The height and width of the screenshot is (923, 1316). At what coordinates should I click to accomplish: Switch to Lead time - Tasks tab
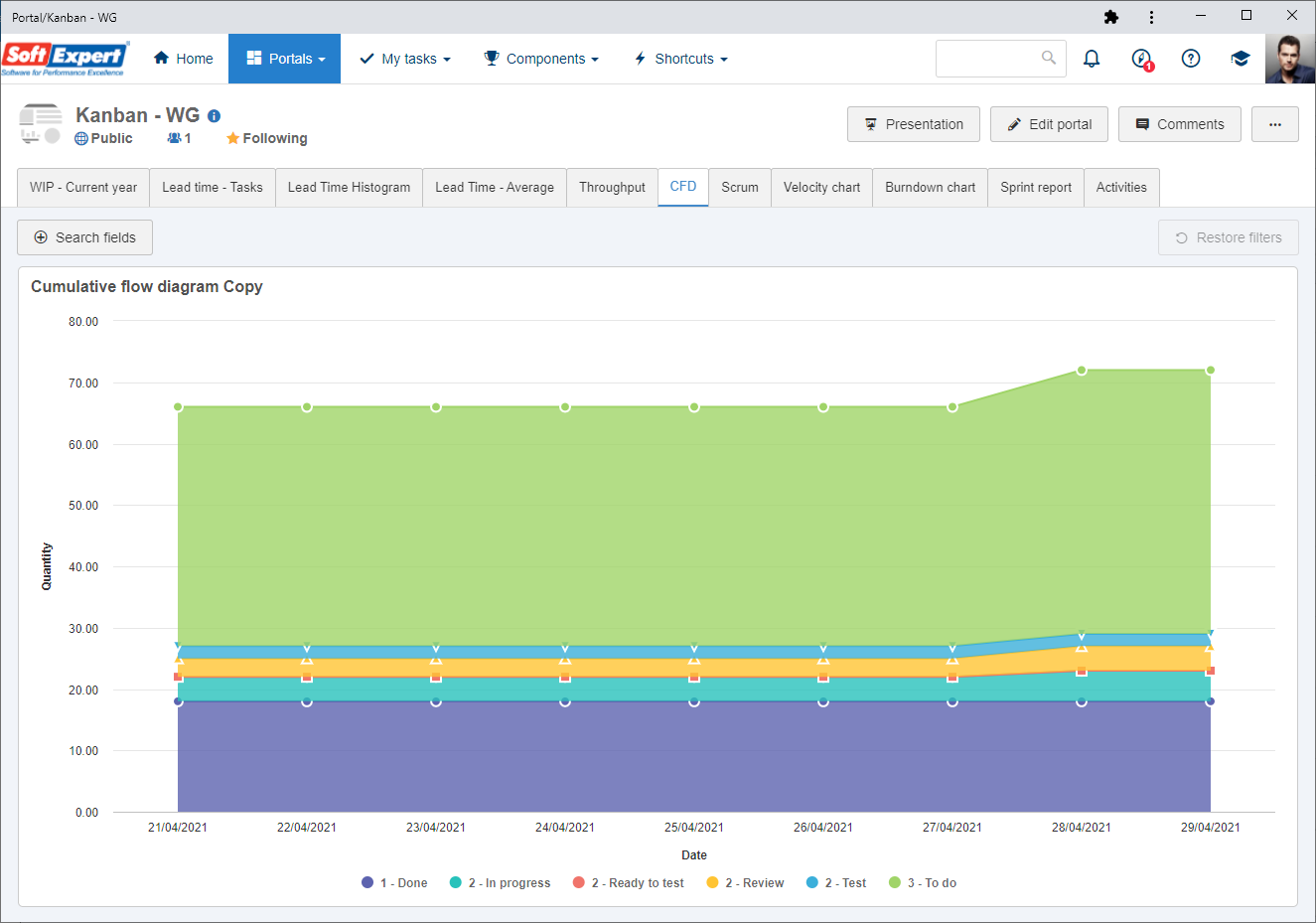coord(213,187)
